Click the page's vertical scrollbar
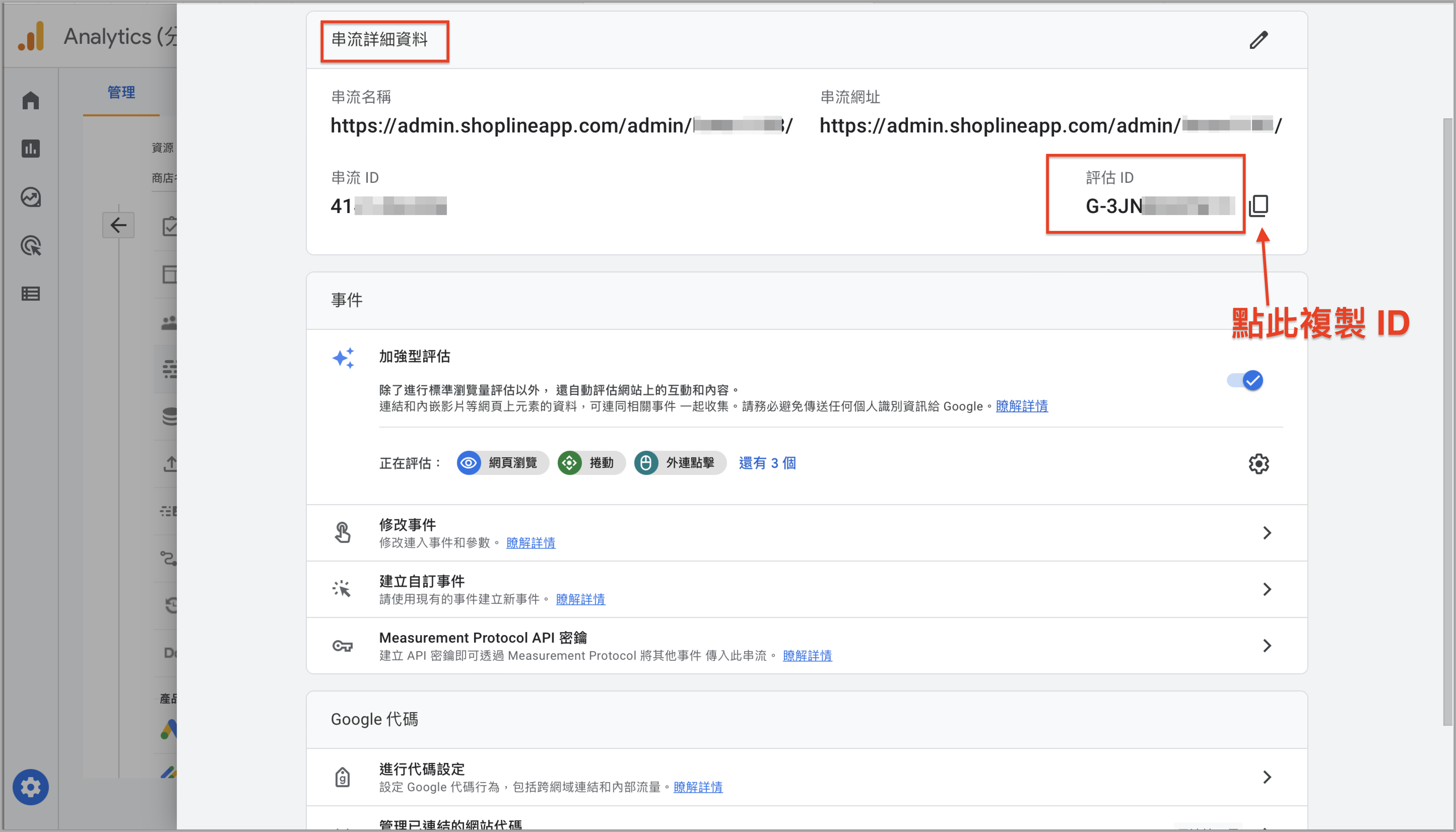This screenshot has height=832, width=1456. [1447, 422]
